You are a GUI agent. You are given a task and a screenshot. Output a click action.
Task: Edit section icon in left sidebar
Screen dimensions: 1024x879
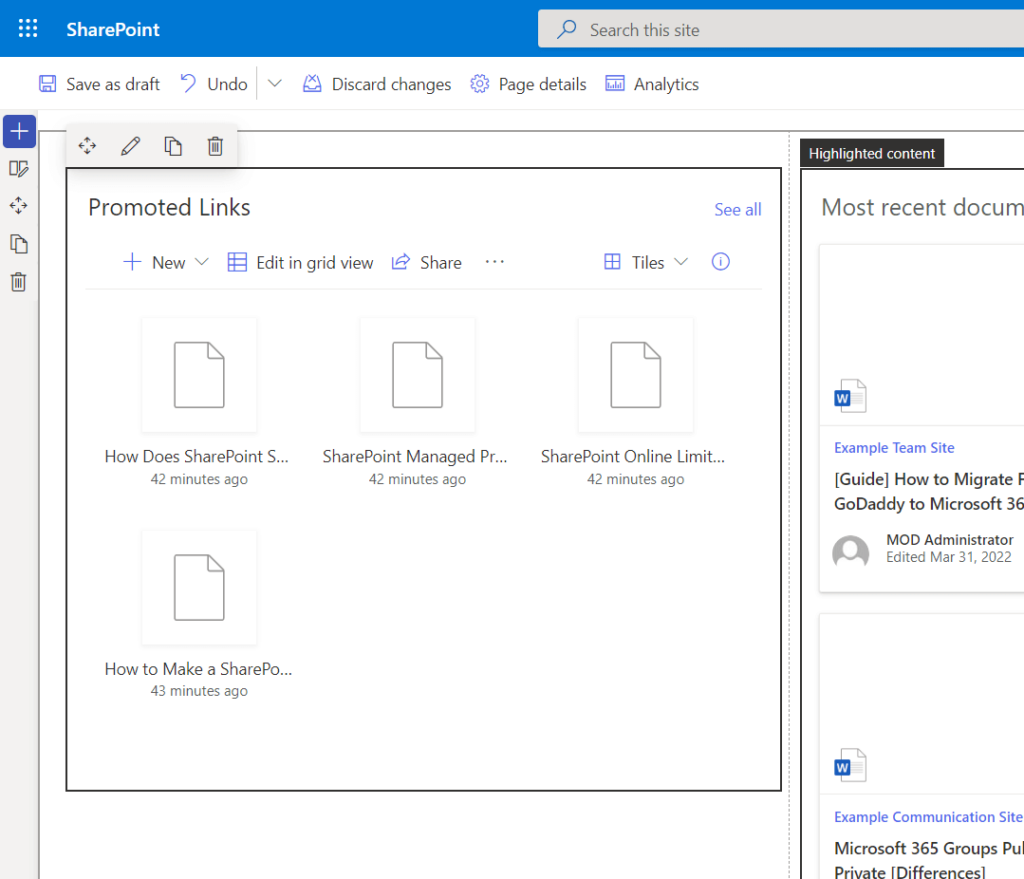point(19,168)
